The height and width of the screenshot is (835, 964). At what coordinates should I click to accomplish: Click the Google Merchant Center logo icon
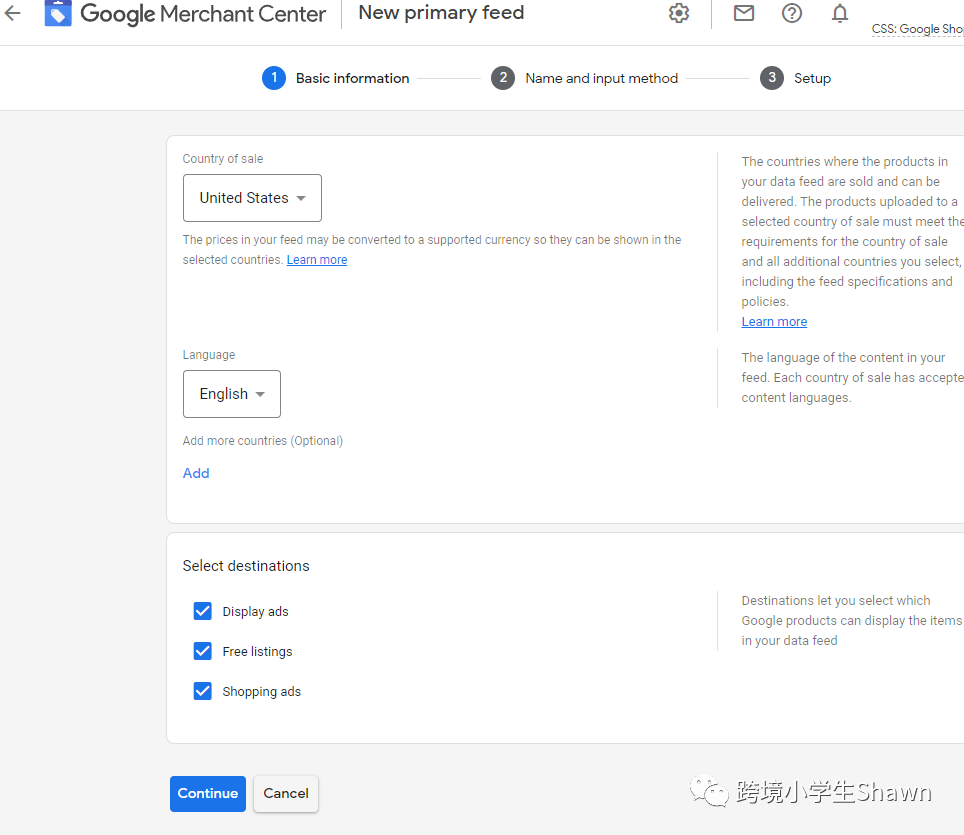pos(58,13)
